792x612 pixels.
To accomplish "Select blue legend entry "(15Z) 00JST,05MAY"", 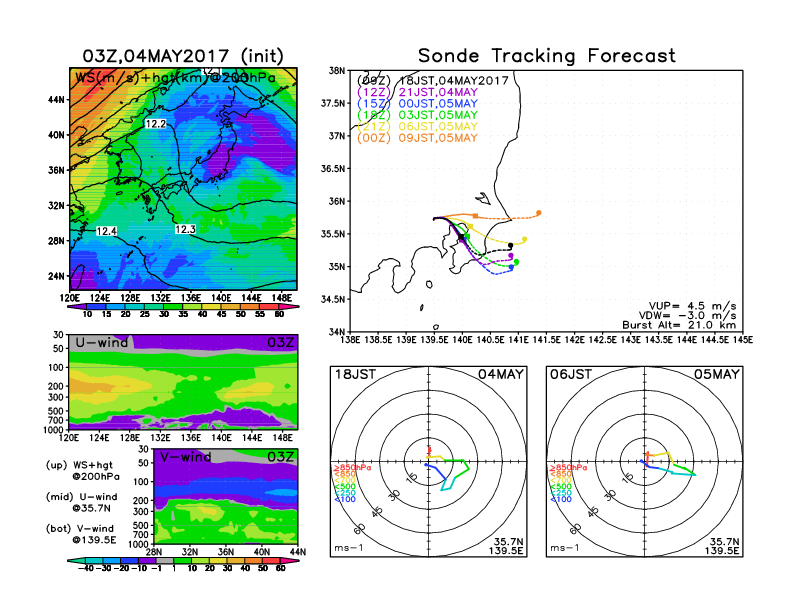I will (x=417, y=104).
